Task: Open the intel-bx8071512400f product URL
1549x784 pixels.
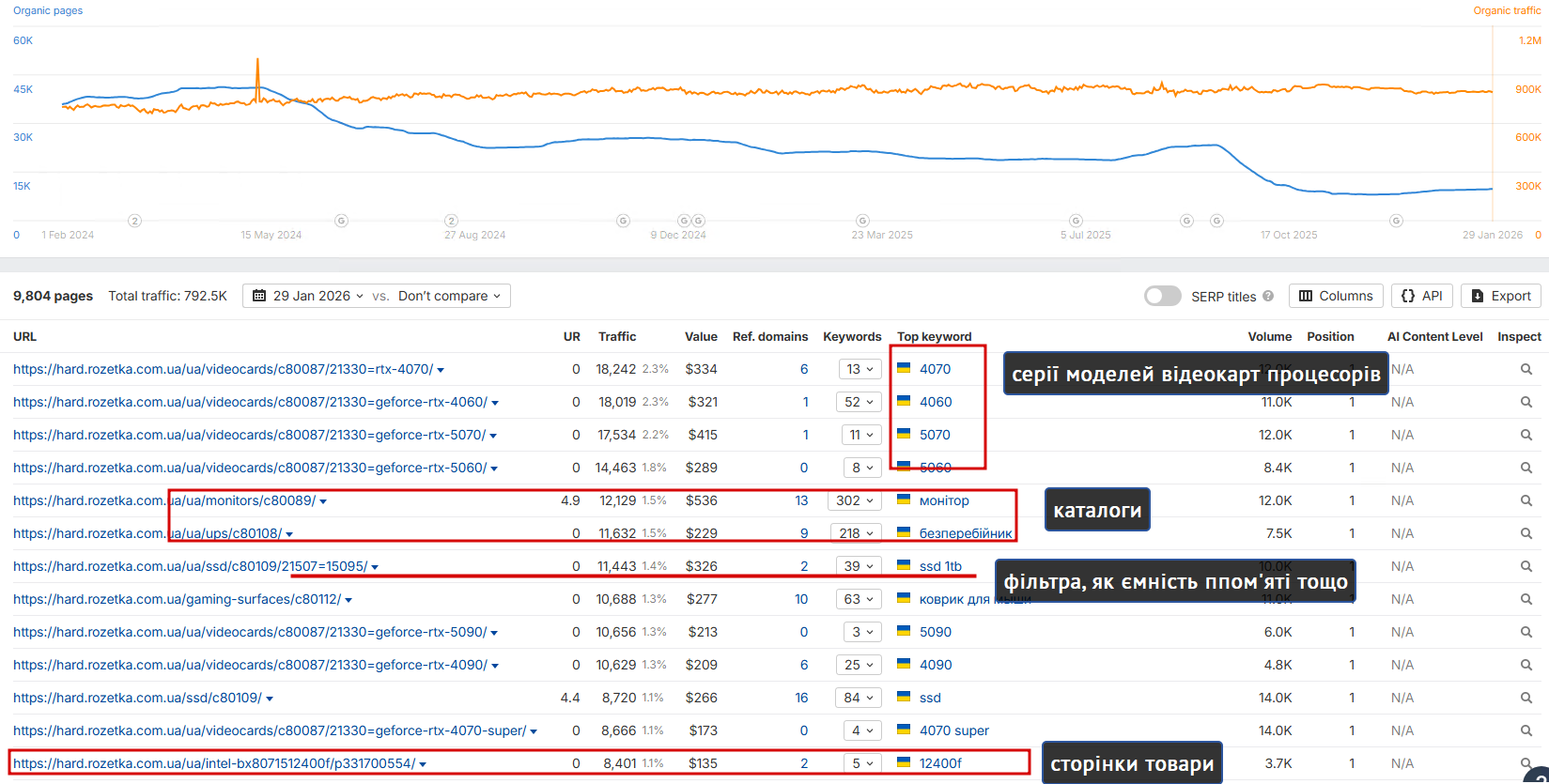Action: pos(214,763)
